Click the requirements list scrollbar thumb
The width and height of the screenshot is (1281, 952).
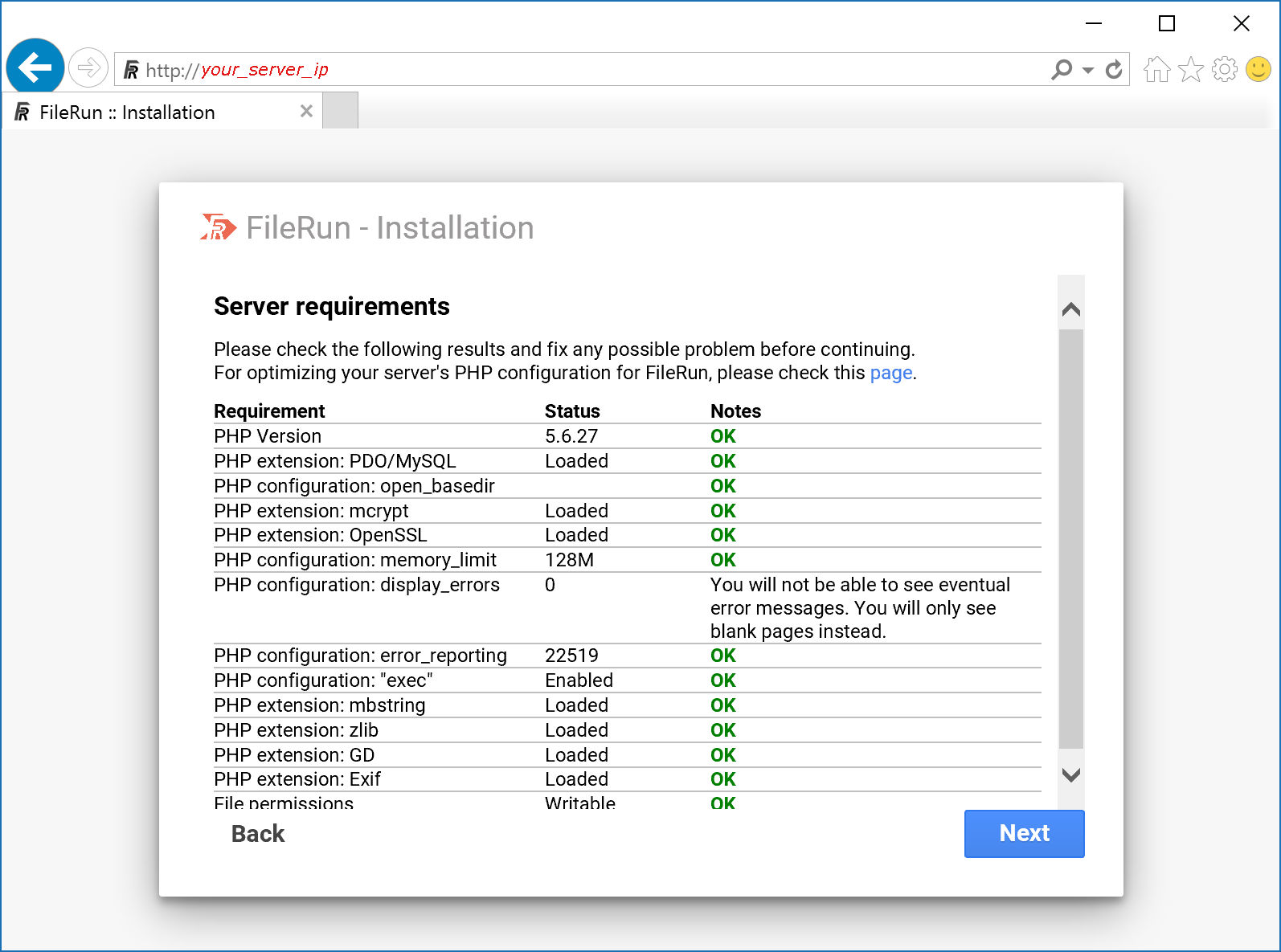(1070, 538)
